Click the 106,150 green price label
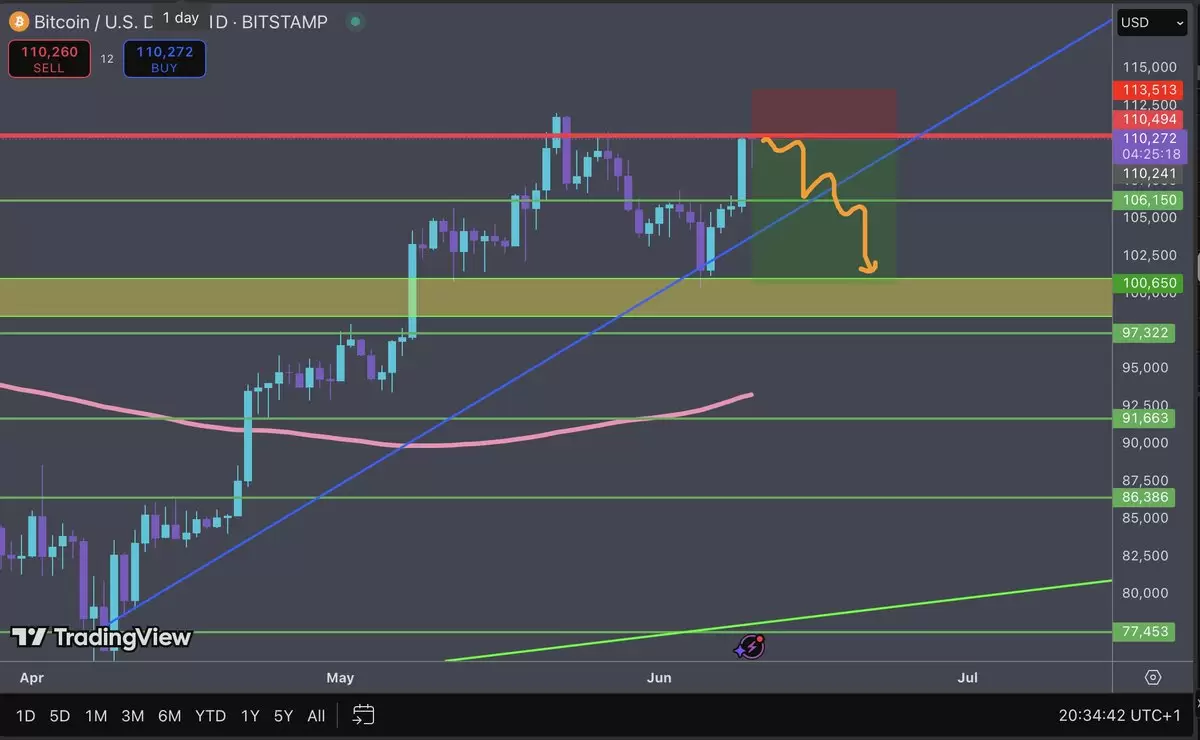The height and width of the screenshot is (740, 1200). pos(1150,200)
